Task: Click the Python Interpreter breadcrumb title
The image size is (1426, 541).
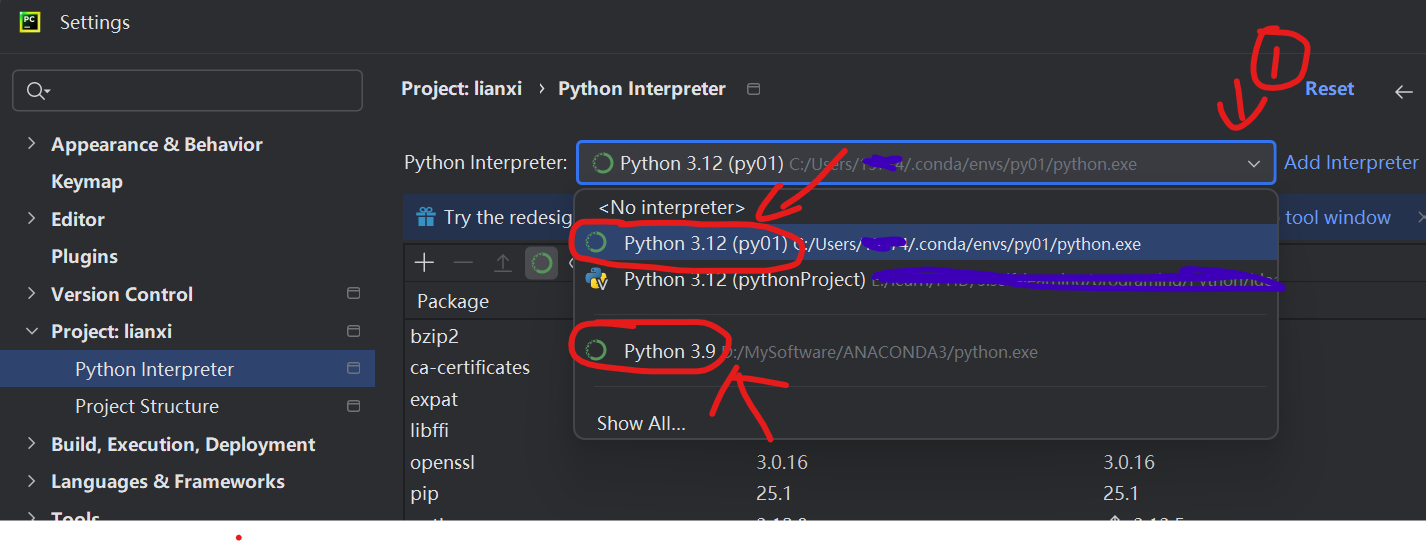Action: (x=642, y=89)
